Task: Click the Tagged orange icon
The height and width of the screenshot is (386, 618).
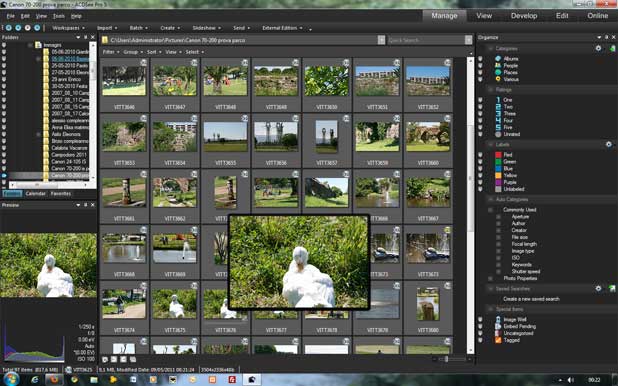Action: point(498,340)
